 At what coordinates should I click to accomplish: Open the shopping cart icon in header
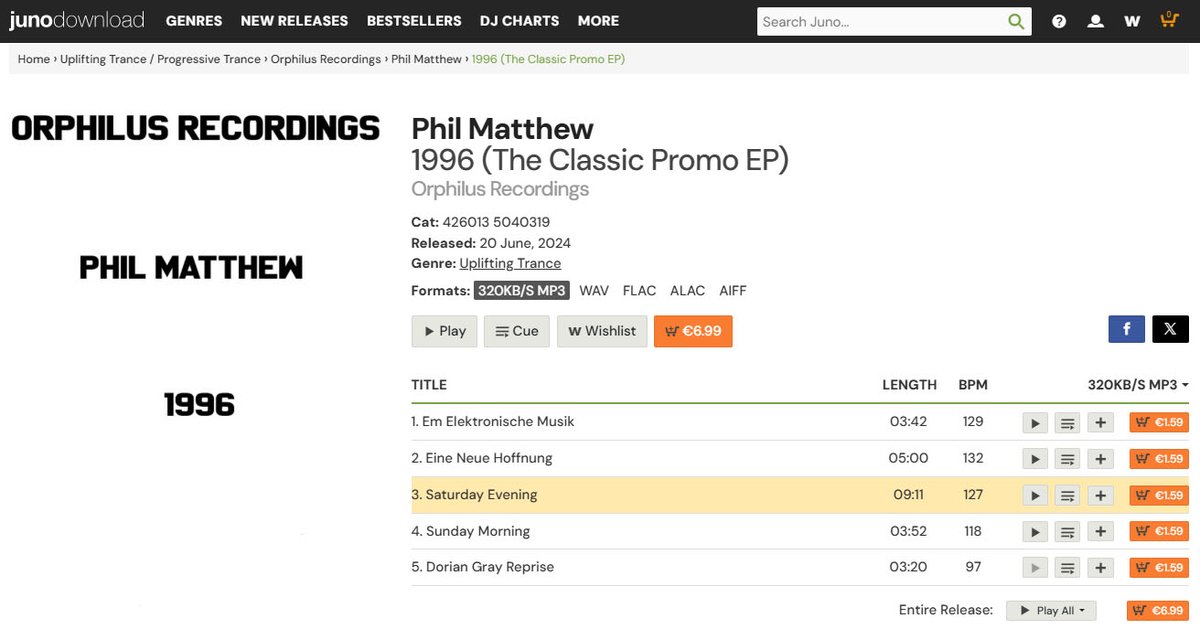(1169, 20)
